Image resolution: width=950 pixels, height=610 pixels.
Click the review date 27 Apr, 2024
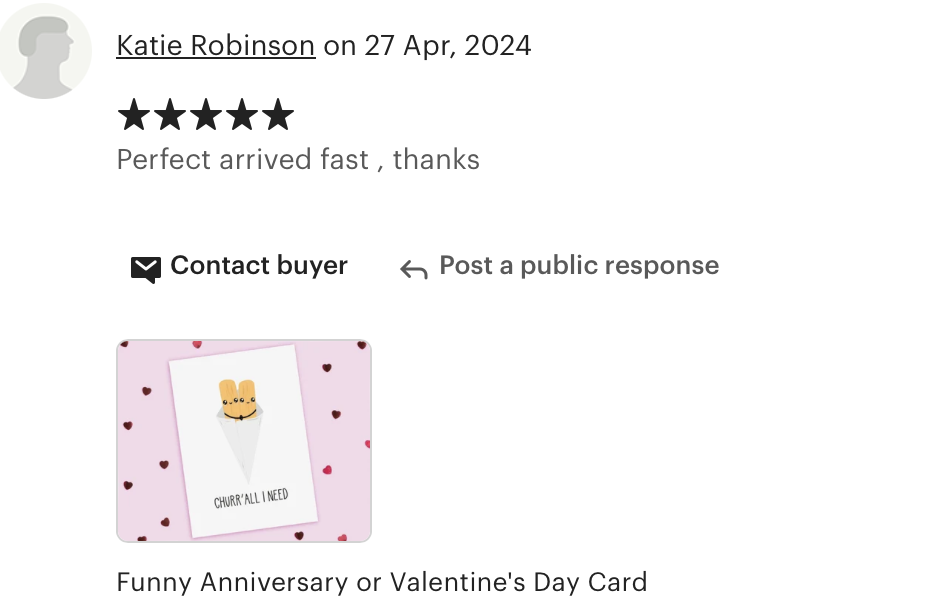click(448, 46)
